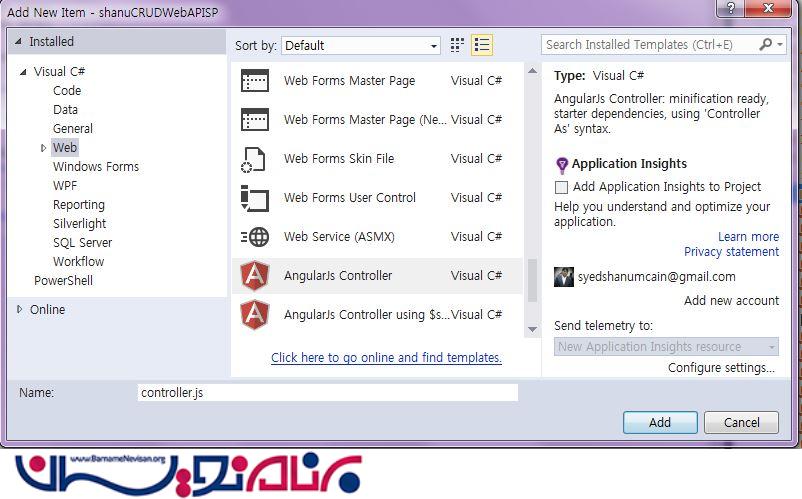This screenshot has width=802, height=499.
Task: Select SQL Server category
Action: [x=82, y=243]
